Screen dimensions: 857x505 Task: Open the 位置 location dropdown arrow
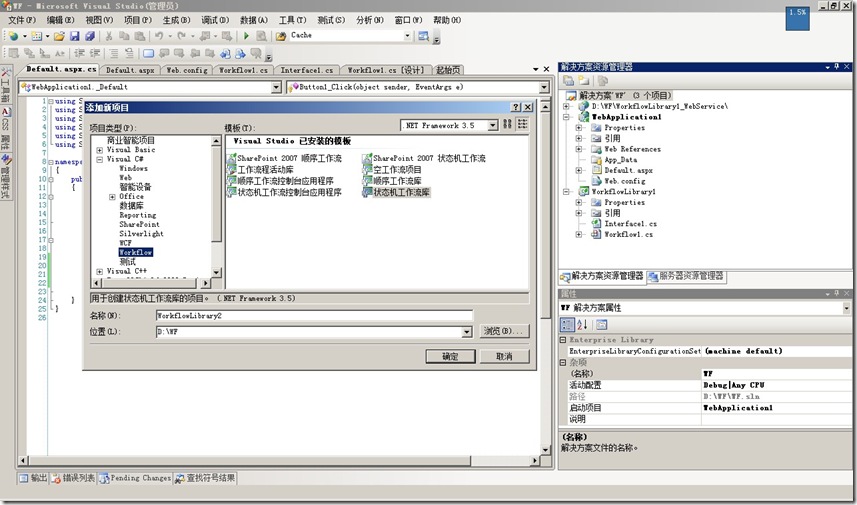click(467, 332)
